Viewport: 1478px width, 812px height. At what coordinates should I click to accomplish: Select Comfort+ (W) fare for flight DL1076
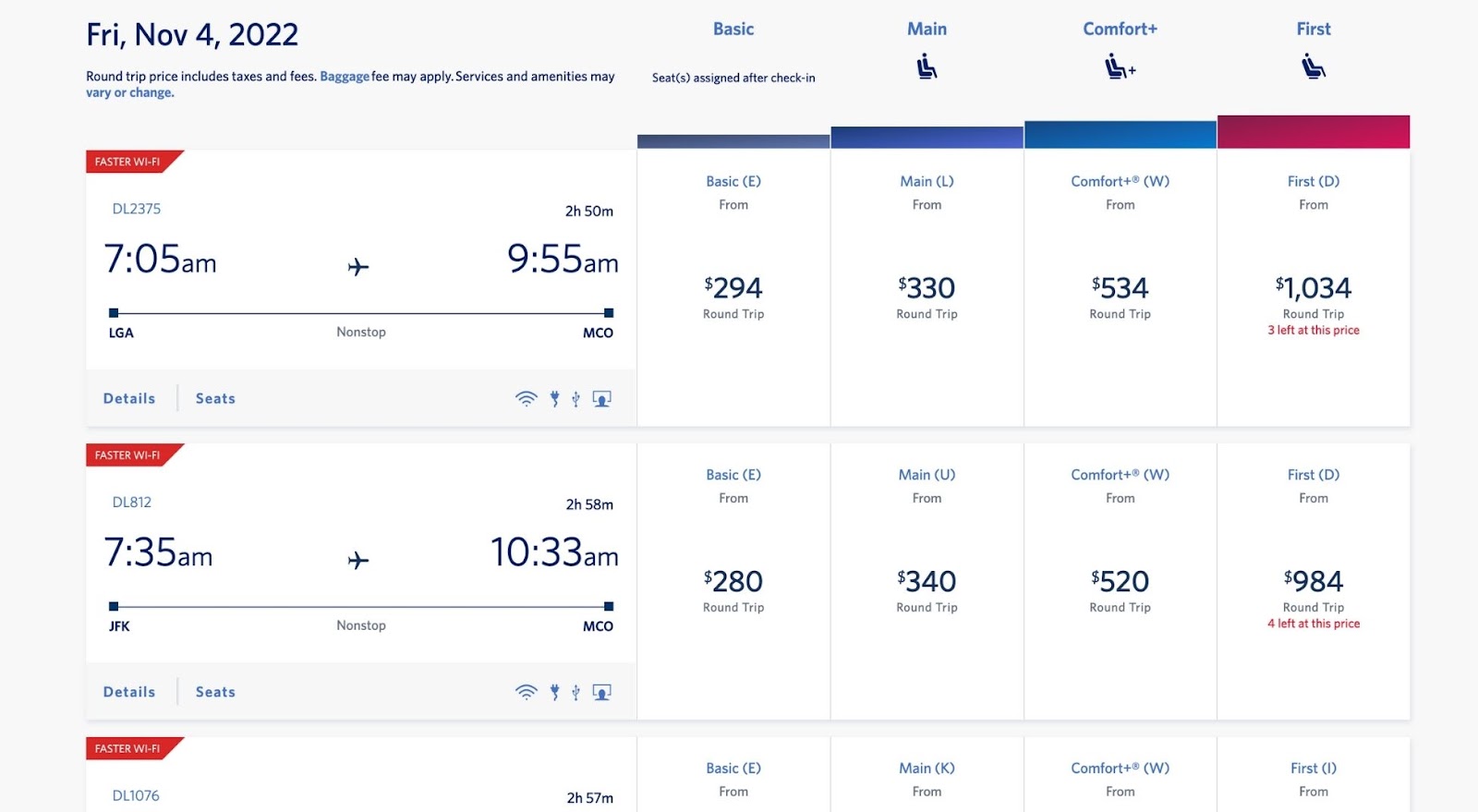coord(1121,776)
